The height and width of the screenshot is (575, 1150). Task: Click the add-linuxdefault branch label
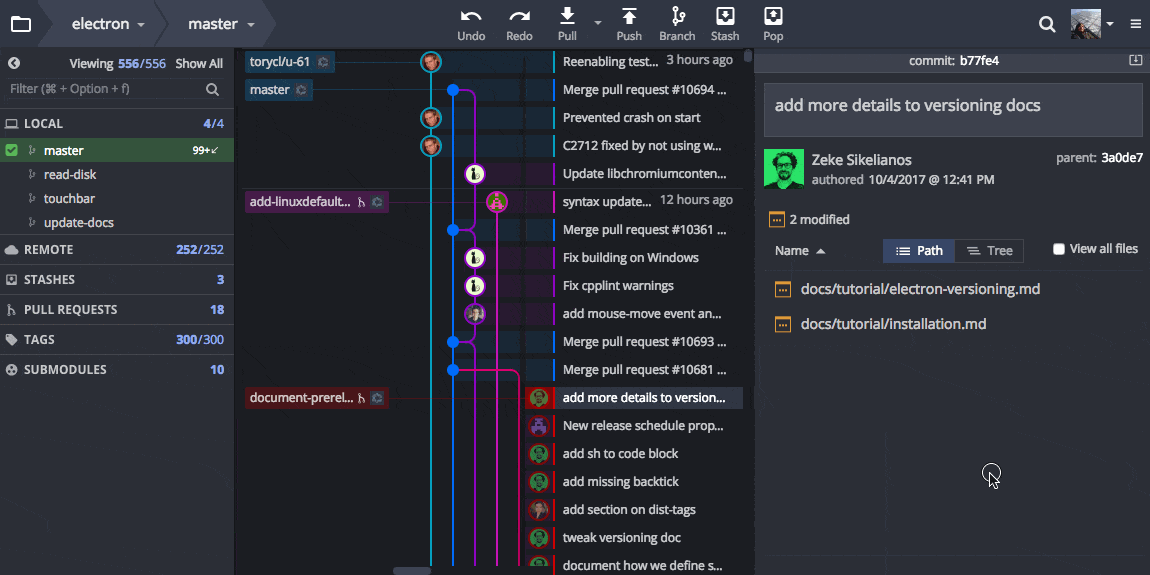coord(317,202)
